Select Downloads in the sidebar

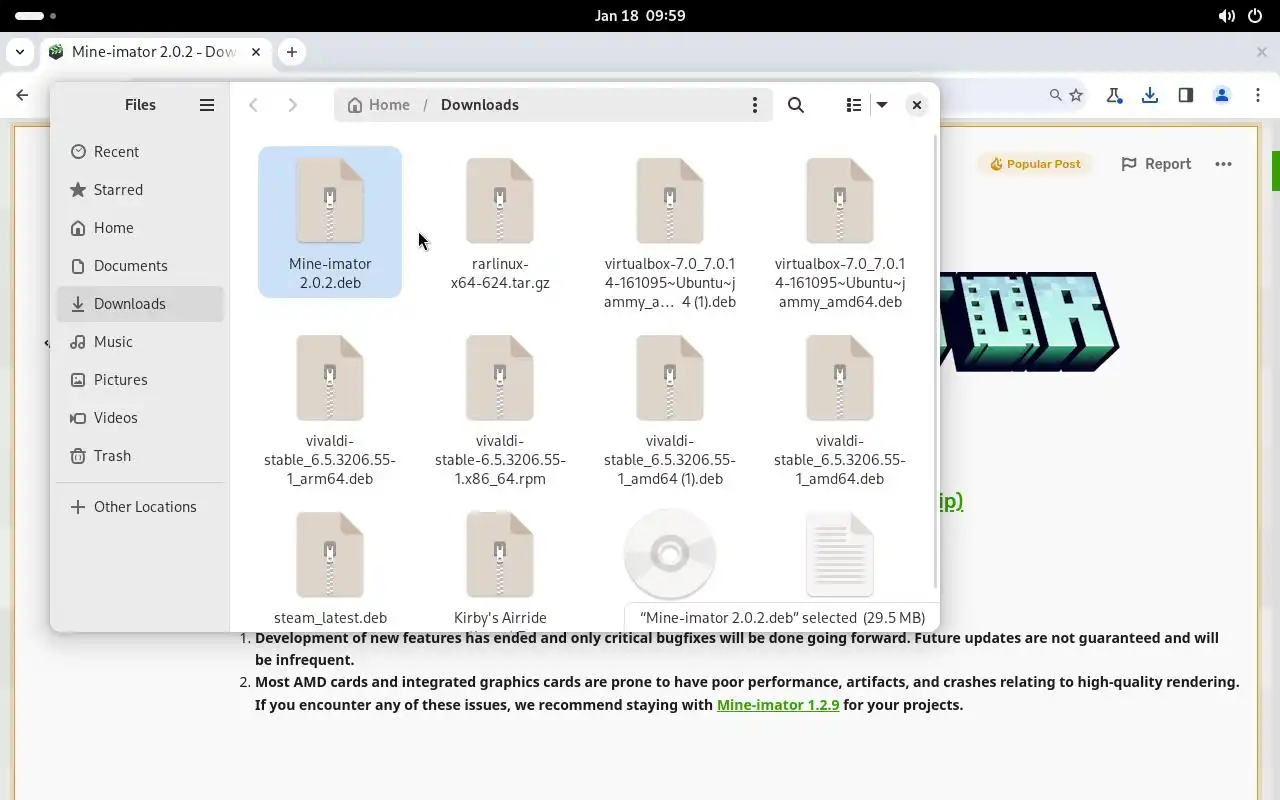coord(140,304)
